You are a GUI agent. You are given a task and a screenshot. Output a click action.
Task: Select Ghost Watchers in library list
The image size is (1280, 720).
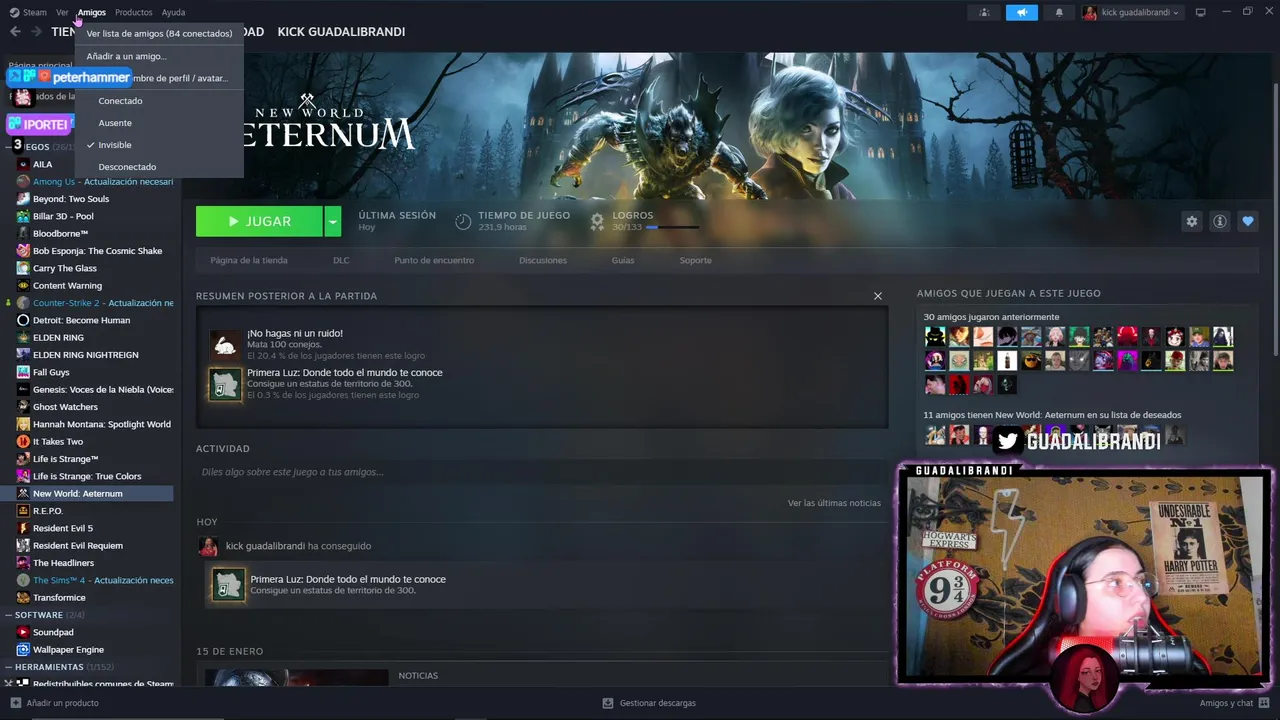click(x=65, y=407)
